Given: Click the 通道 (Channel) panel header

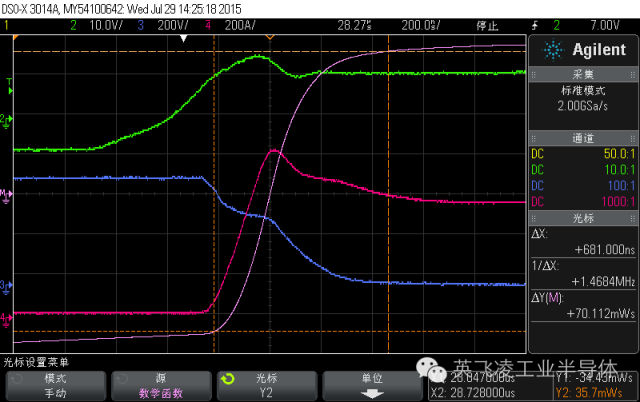Looking at the screenshot, I should (x=583, y=141).
